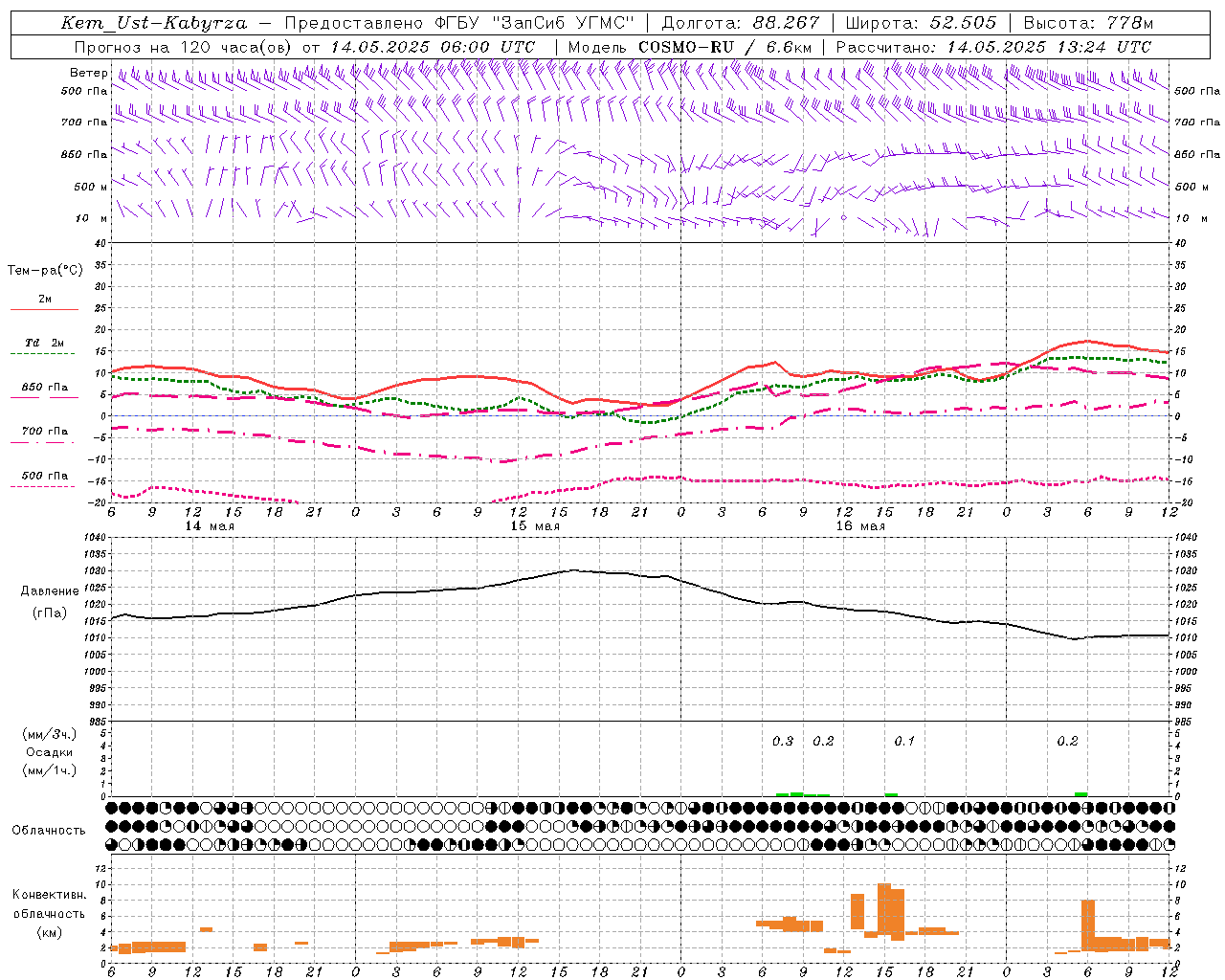Click the 15 мая date label
This screenshot has width=1225, height=980.
(535, 526)
